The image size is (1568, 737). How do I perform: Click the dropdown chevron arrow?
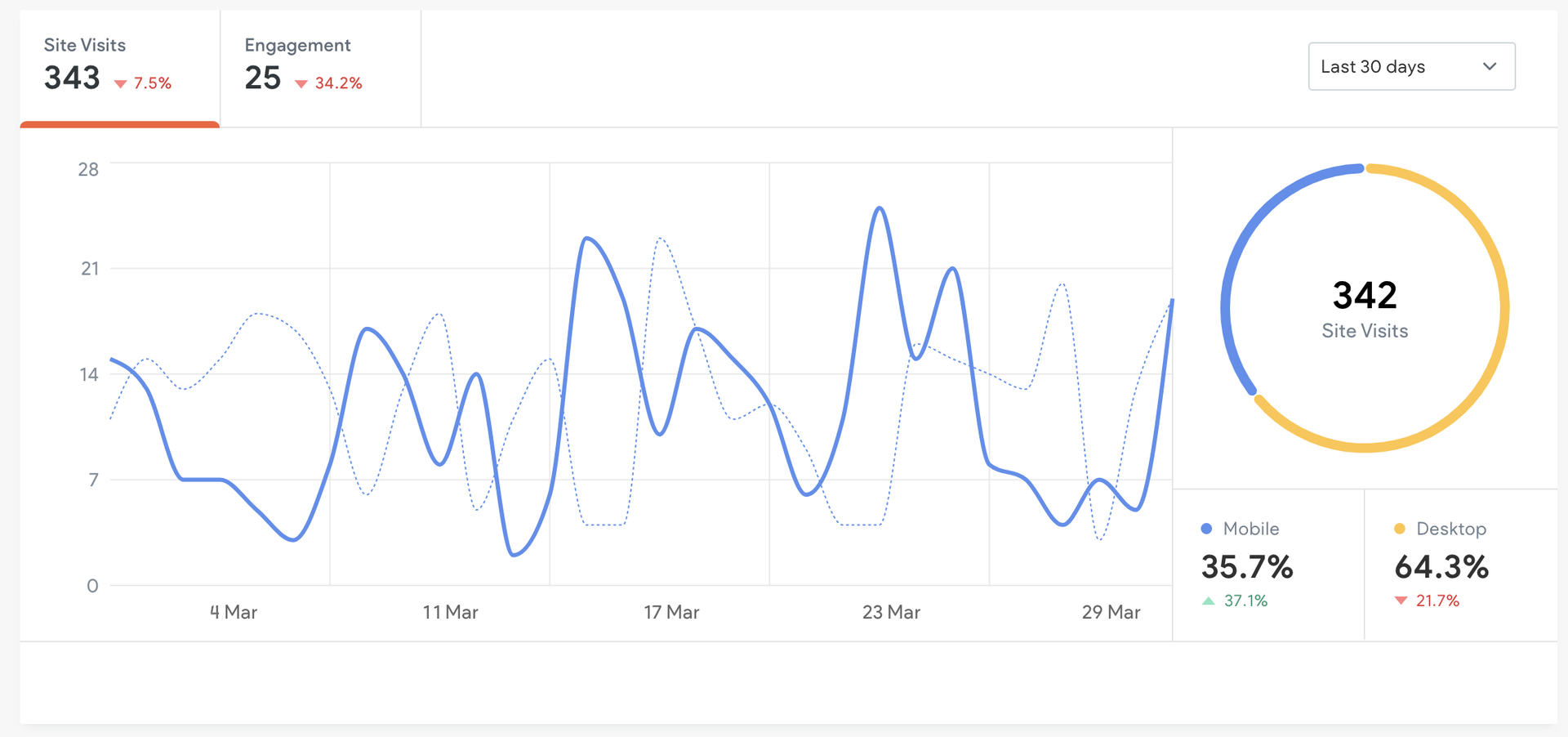(x=1490, y=66)
